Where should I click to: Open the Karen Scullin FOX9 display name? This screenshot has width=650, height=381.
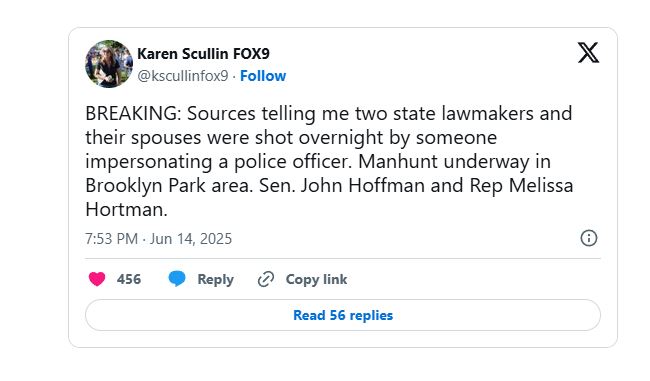(203, 53)
